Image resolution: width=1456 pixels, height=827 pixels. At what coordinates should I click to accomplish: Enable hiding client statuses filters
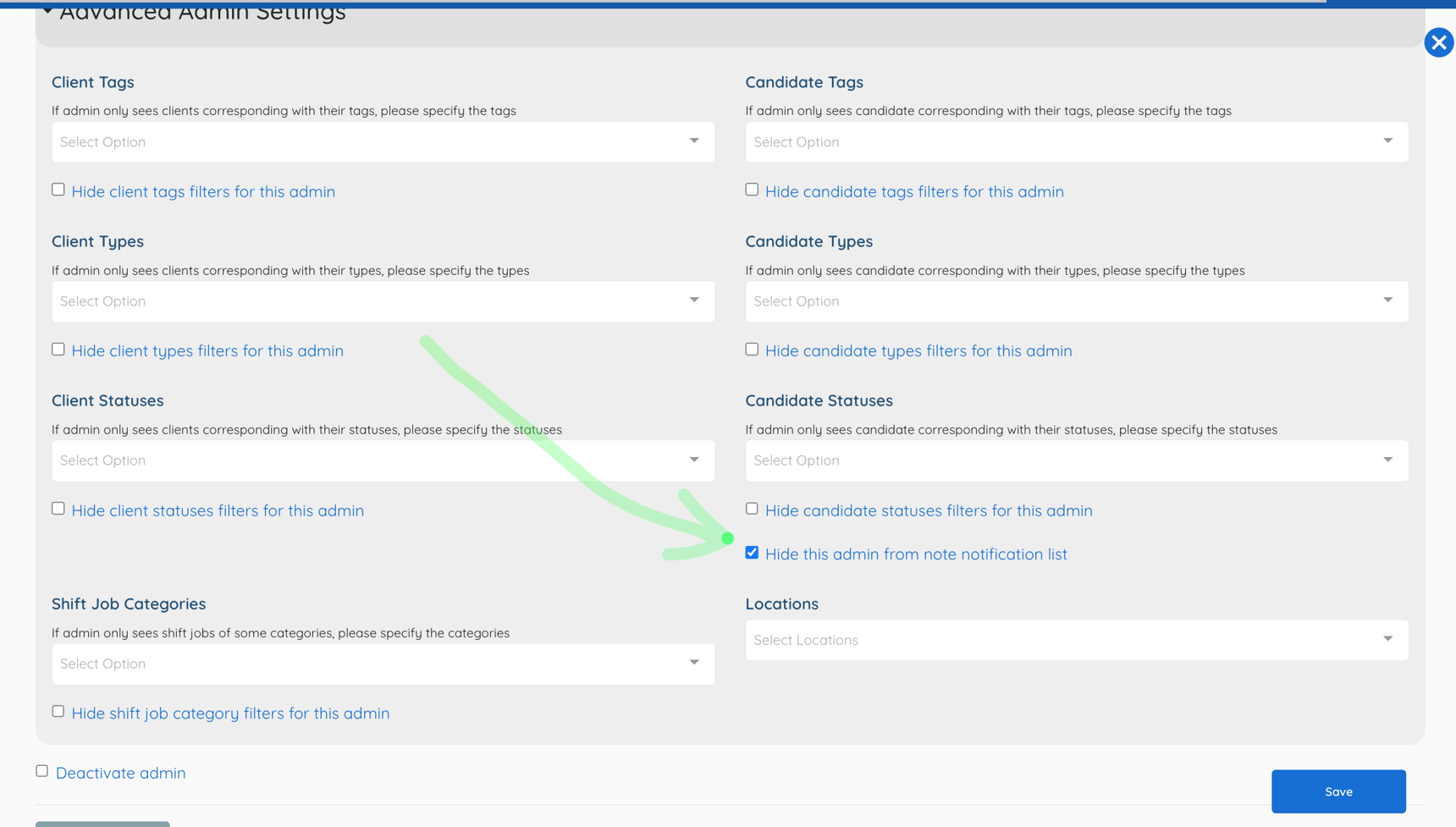point(58,508)
